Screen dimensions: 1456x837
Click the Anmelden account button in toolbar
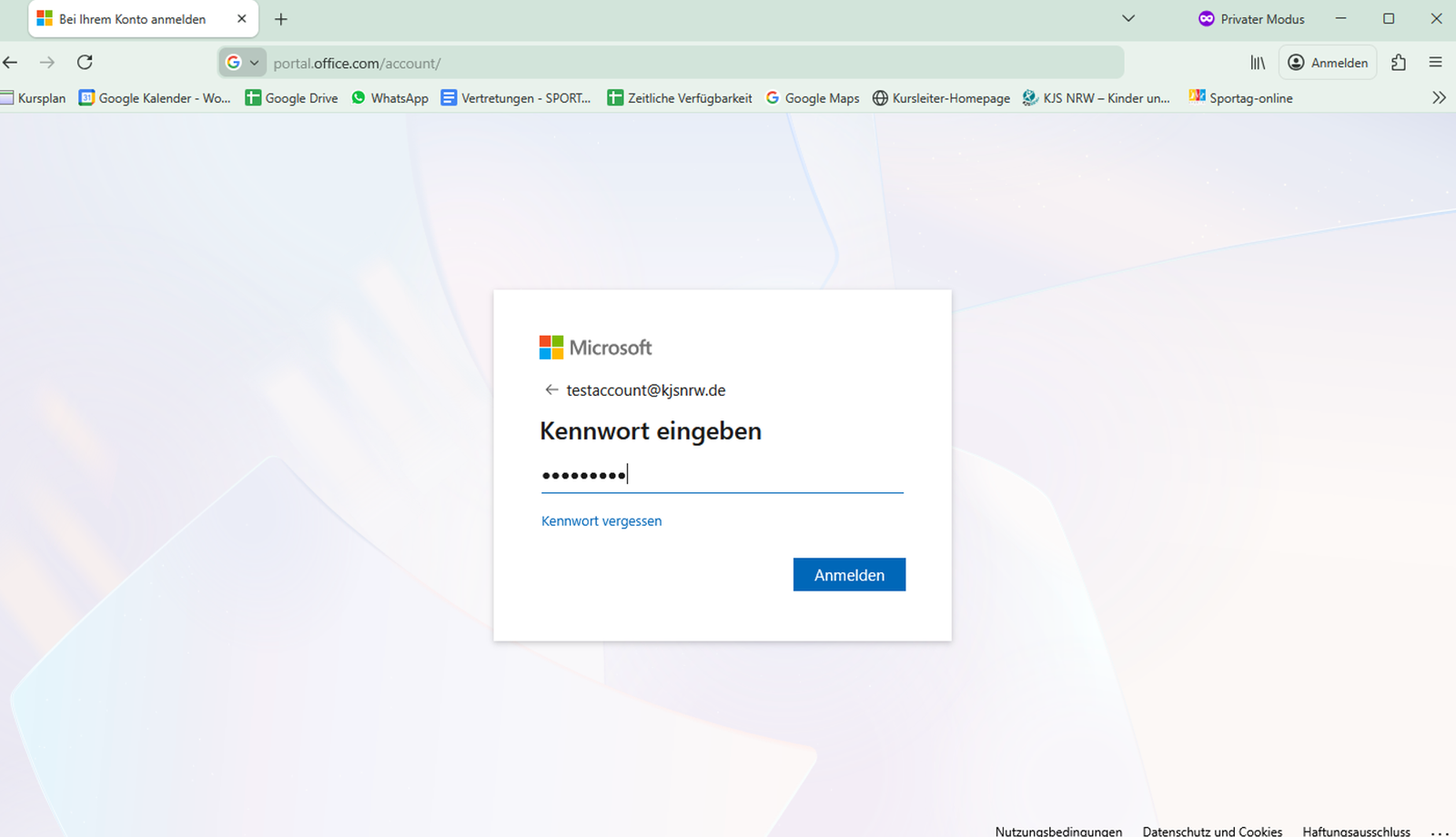(x=1328, y=62)
